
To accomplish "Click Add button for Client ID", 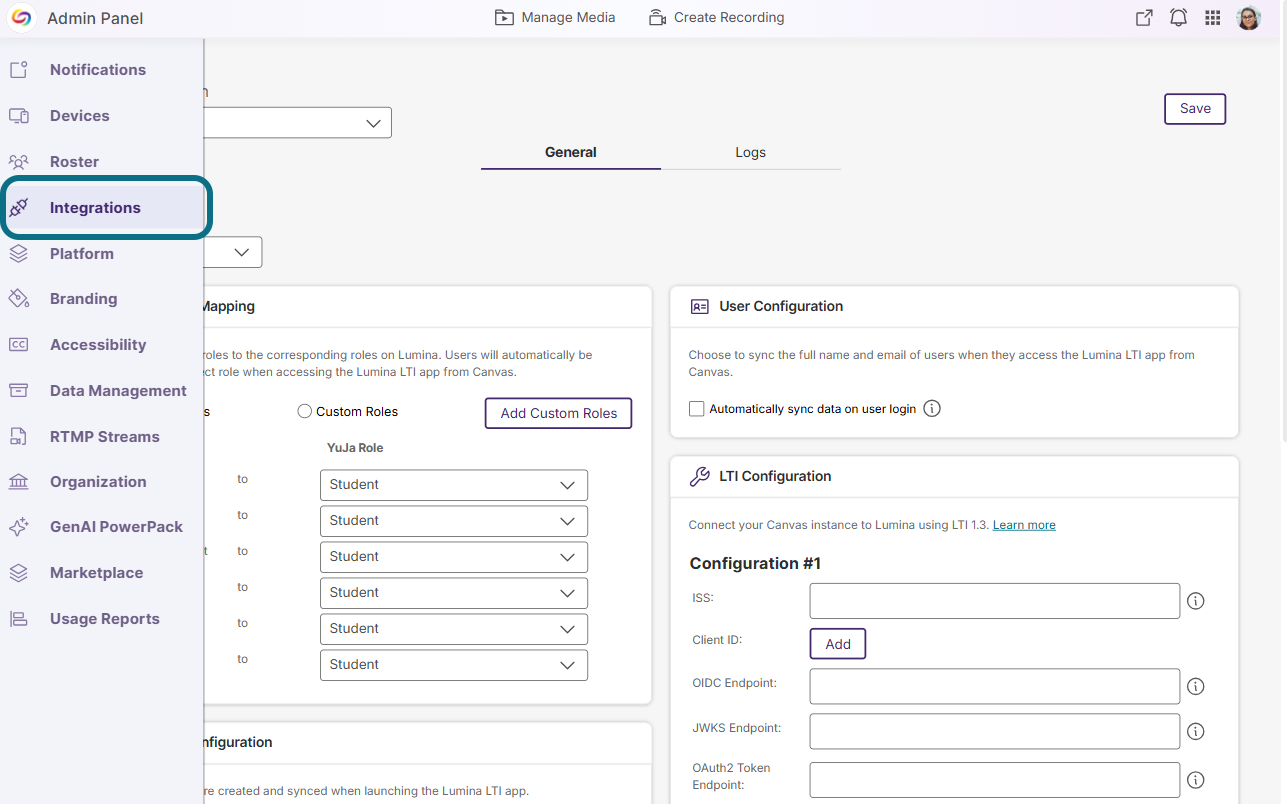I will (x=838, y=644).
